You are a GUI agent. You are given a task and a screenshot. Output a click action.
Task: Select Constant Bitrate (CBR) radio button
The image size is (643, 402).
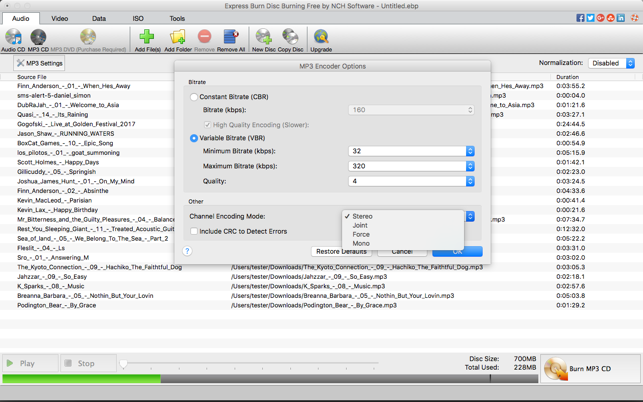coord(194,97)
